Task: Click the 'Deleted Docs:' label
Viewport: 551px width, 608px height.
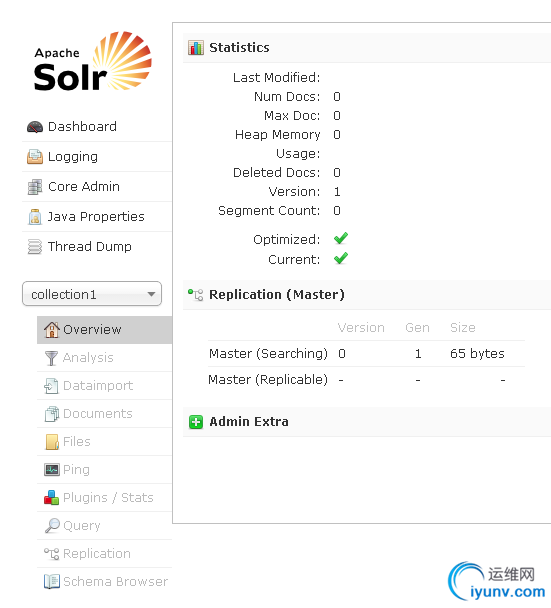Action: [276, 173]
